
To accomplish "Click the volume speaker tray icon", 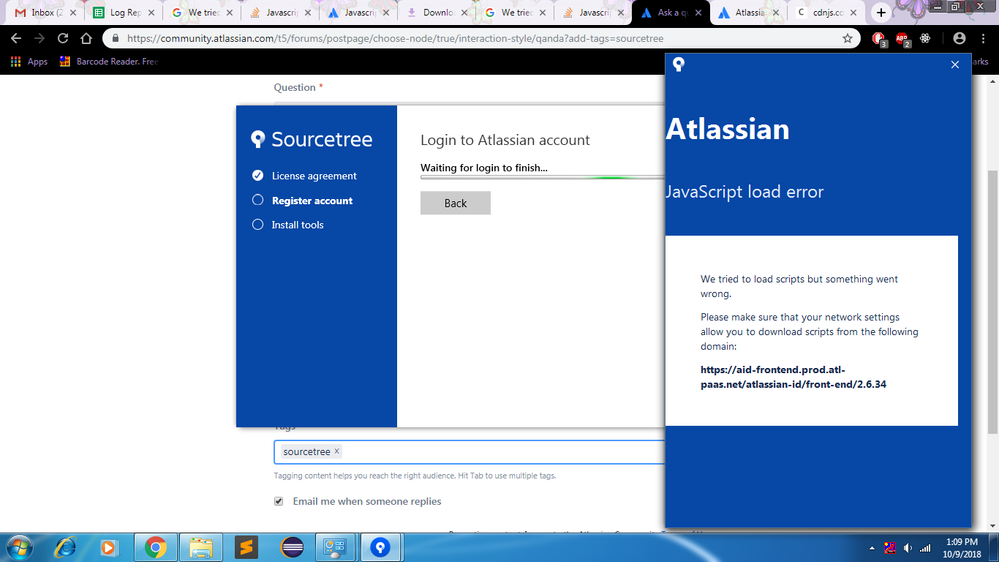I will coord(908,548).
